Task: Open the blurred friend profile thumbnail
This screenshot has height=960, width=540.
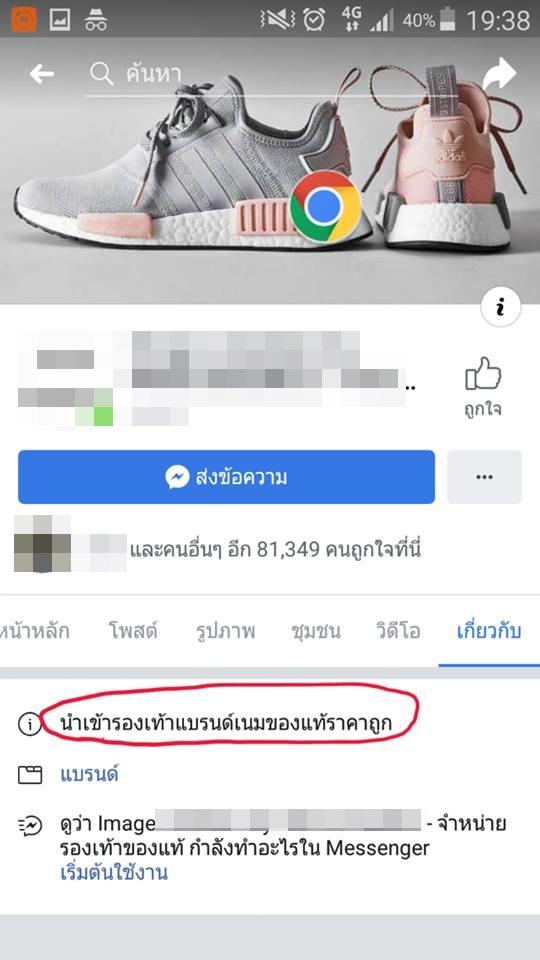Action: [x=42, y=544]
